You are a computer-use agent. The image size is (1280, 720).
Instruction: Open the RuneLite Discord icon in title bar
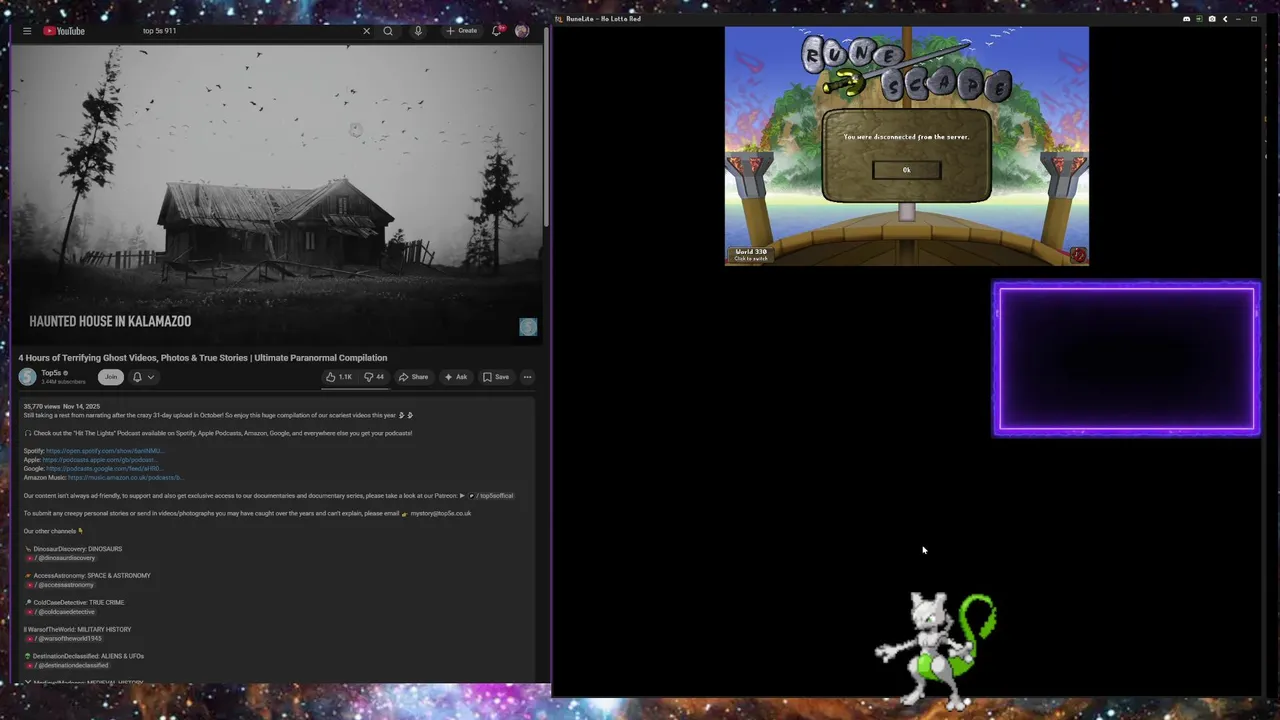pos(1187,19)
